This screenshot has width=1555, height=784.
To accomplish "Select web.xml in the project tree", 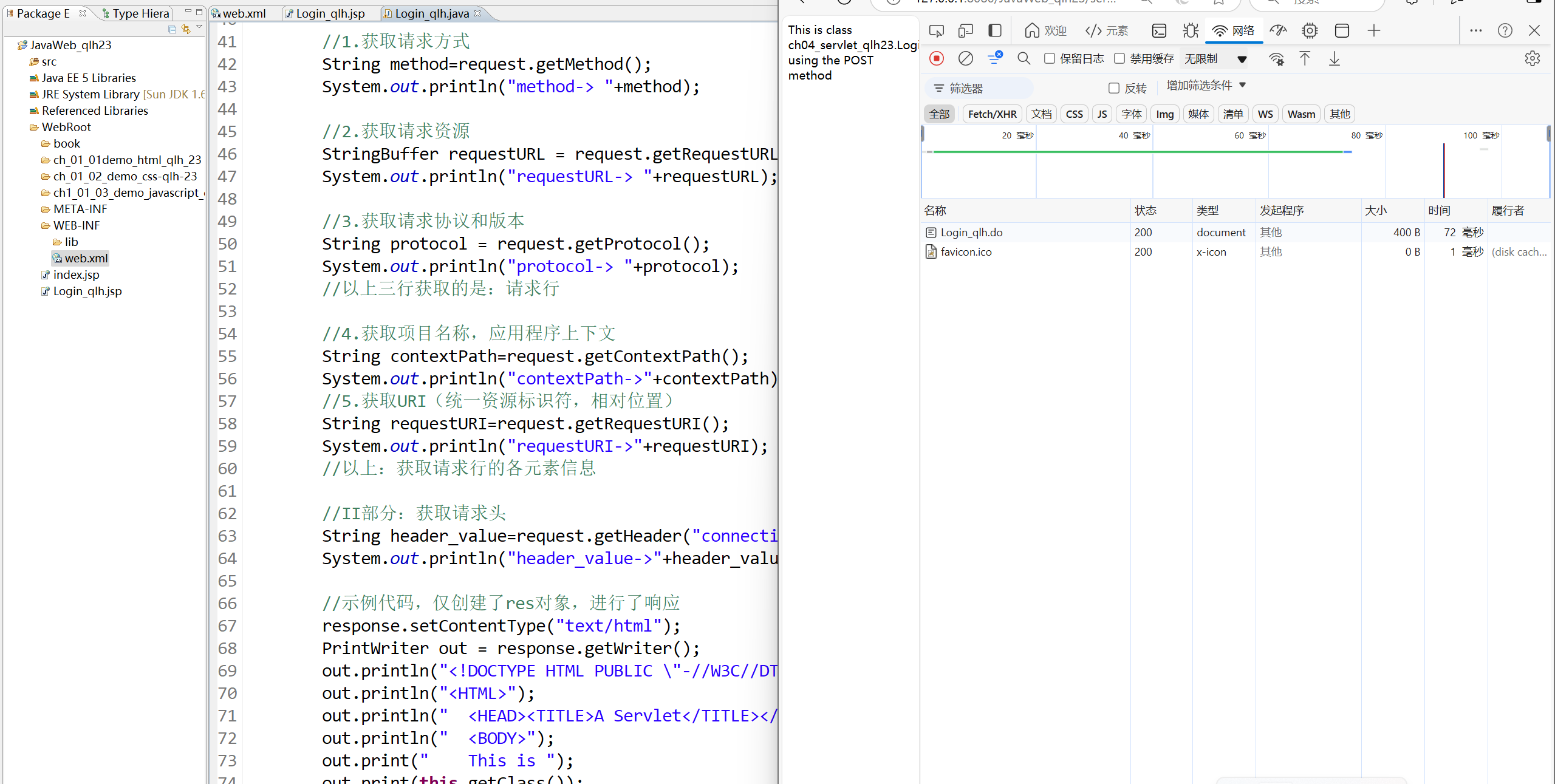I will point(81,258).
